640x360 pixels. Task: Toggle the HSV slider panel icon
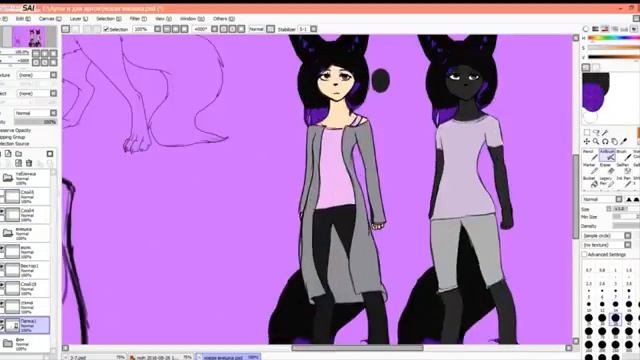coord(605,29)
